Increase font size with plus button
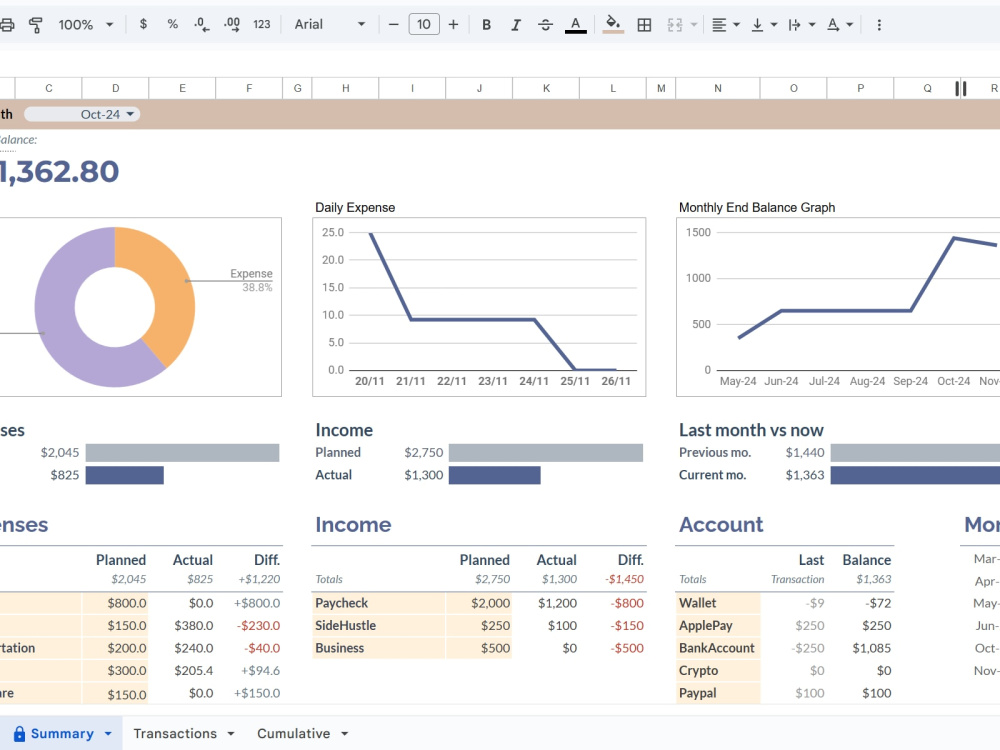This screenshot has width=1000, height=750. click(453, 24)
